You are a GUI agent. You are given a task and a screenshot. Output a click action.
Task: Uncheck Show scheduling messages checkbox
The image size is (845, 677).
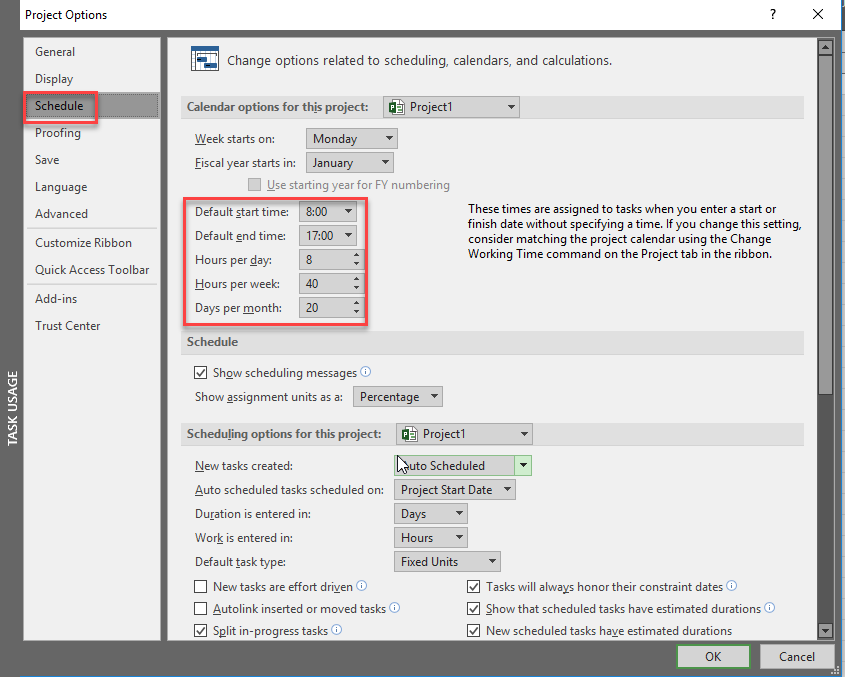point(201,373)
